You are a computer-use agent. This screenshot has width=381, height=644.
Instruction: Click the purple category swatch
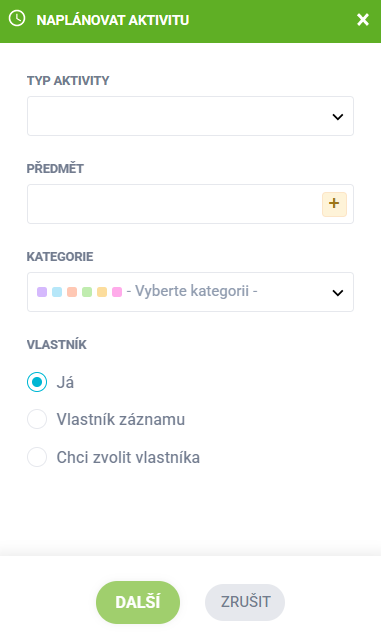pyautogui.click(x=42, y=292)
